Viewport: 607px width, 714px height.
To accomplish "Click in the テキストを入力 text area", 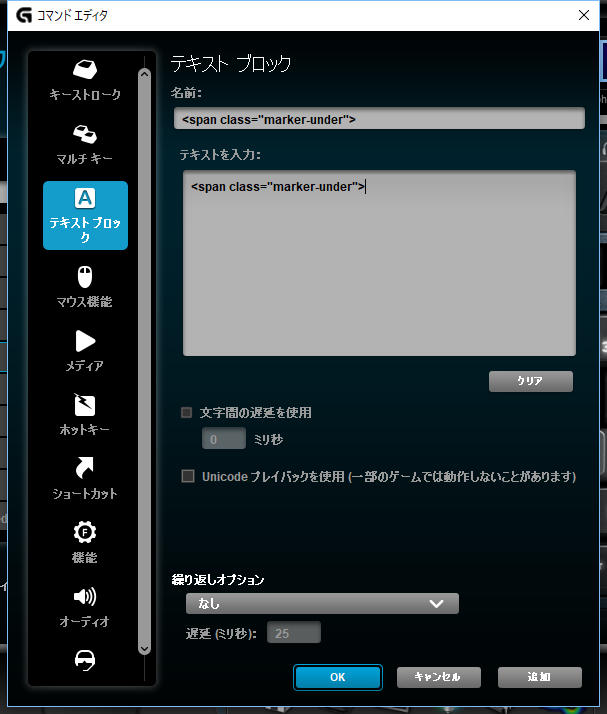I will coord(379,263).
